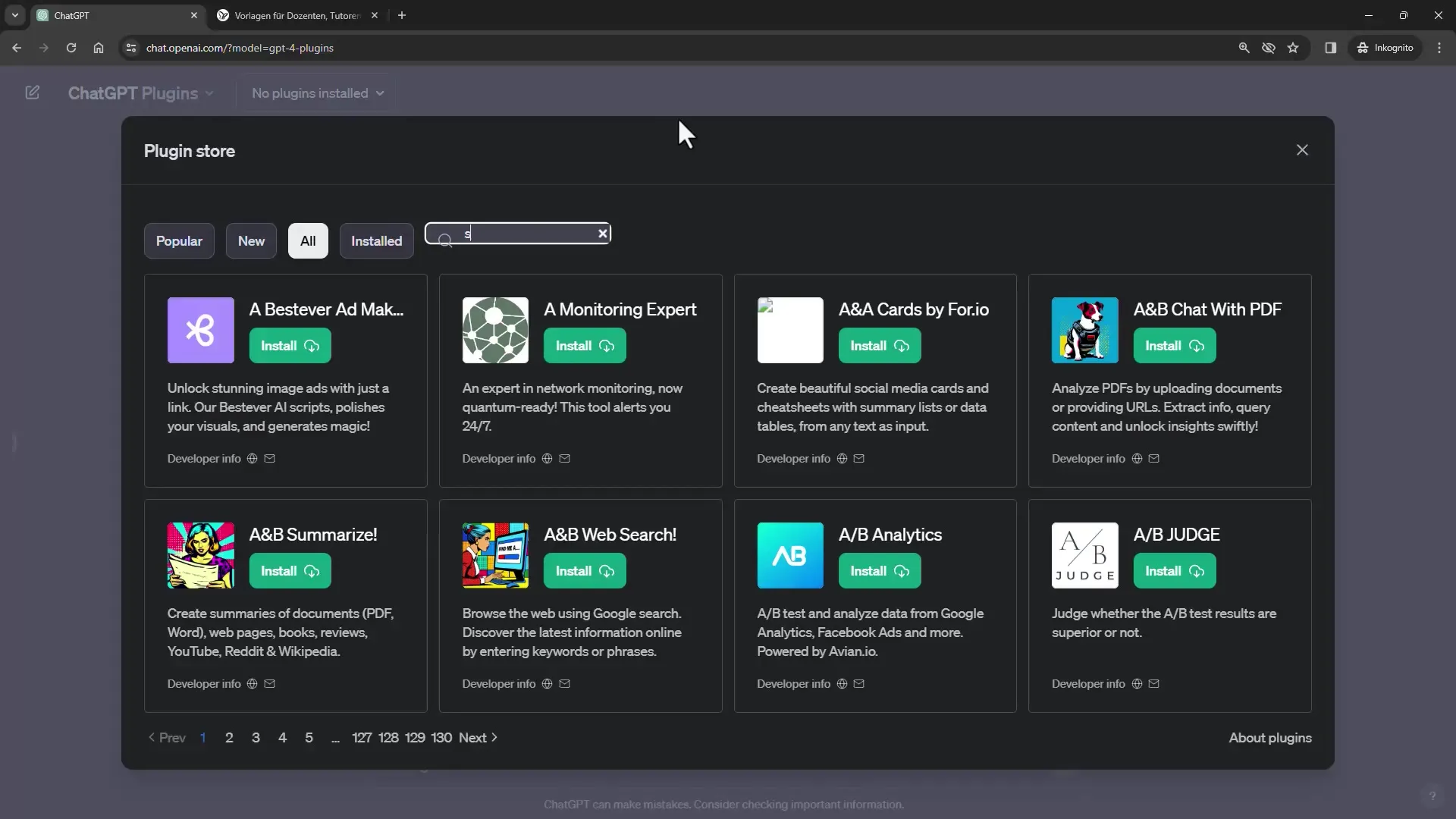Open website icon for A Monitoring Expert developer
This screenshot has height=819, width=1456.
547,459
